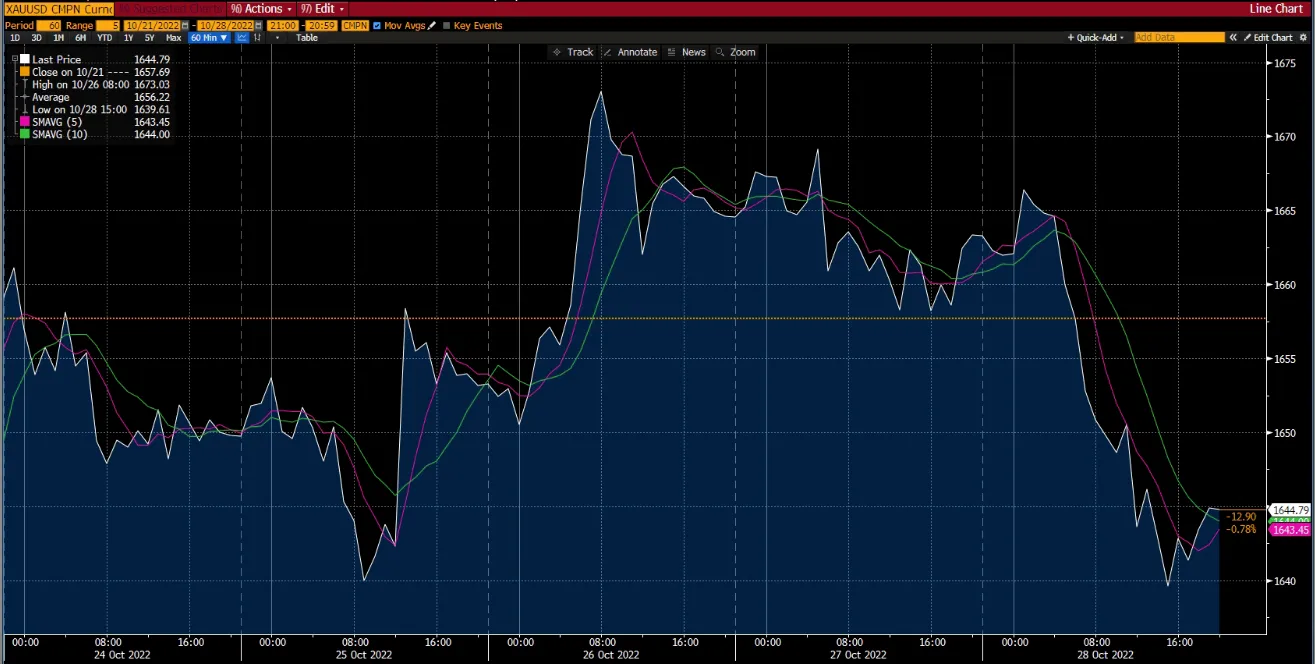Open the 60 Min interval dropdown
Image resolution: width=1315 pixels, height=664 pixels.
click(210, 38)
